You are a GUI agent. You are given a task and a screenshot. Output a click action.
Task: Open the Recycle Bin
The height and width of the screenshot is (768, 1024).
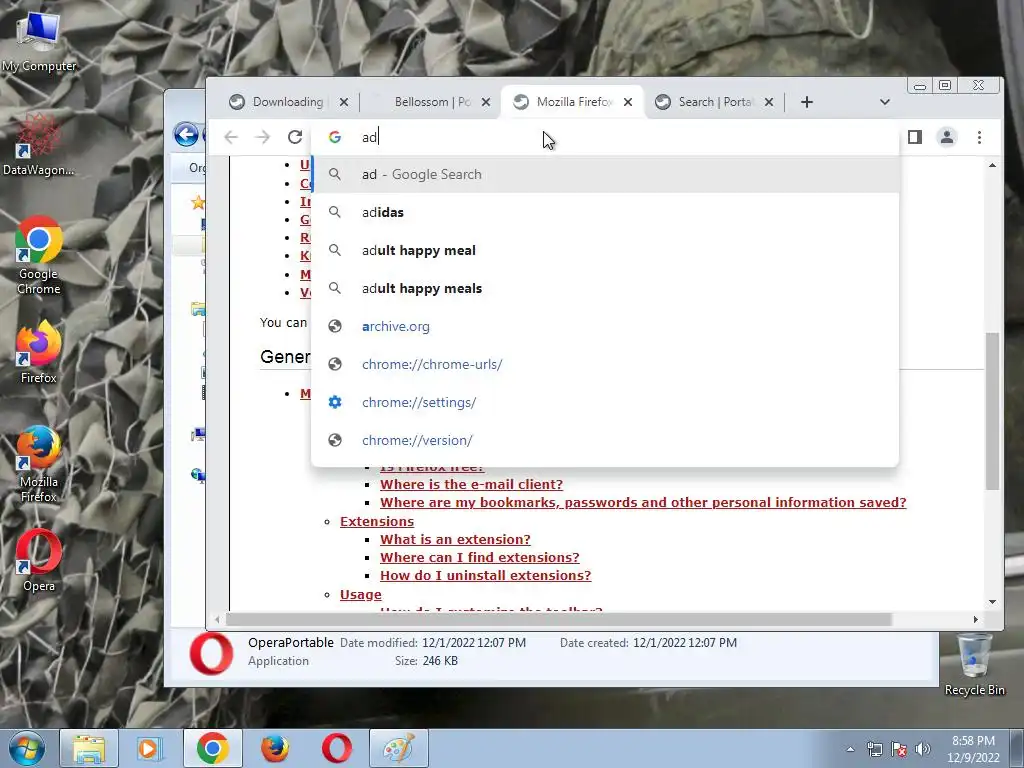click(x=974, y=664)
